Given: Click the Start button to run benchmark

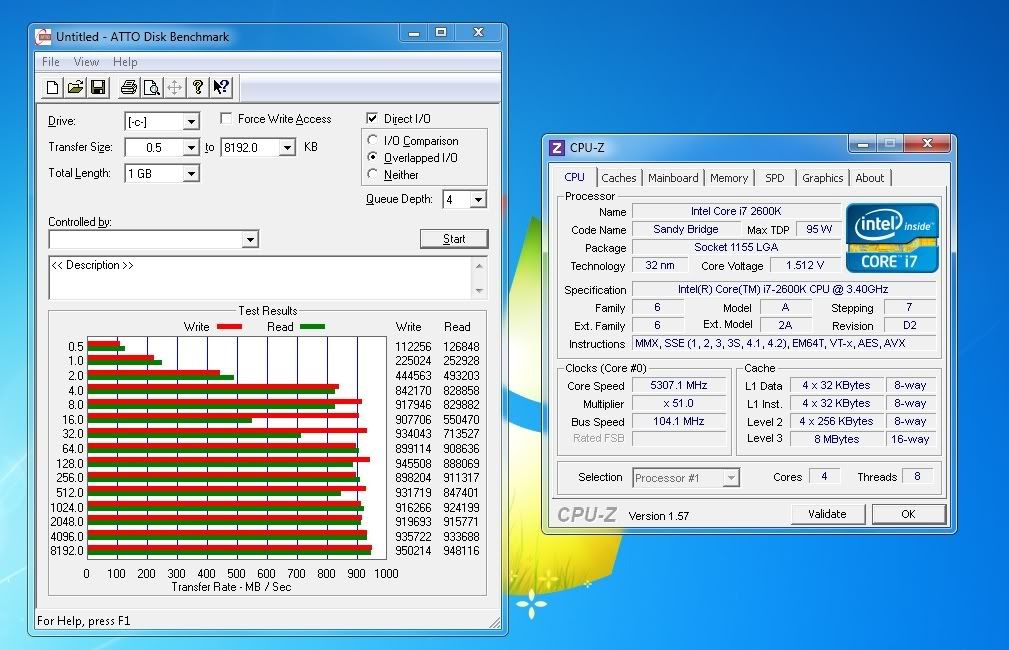Looking at the screenshot, I should (x=454, y=239).
